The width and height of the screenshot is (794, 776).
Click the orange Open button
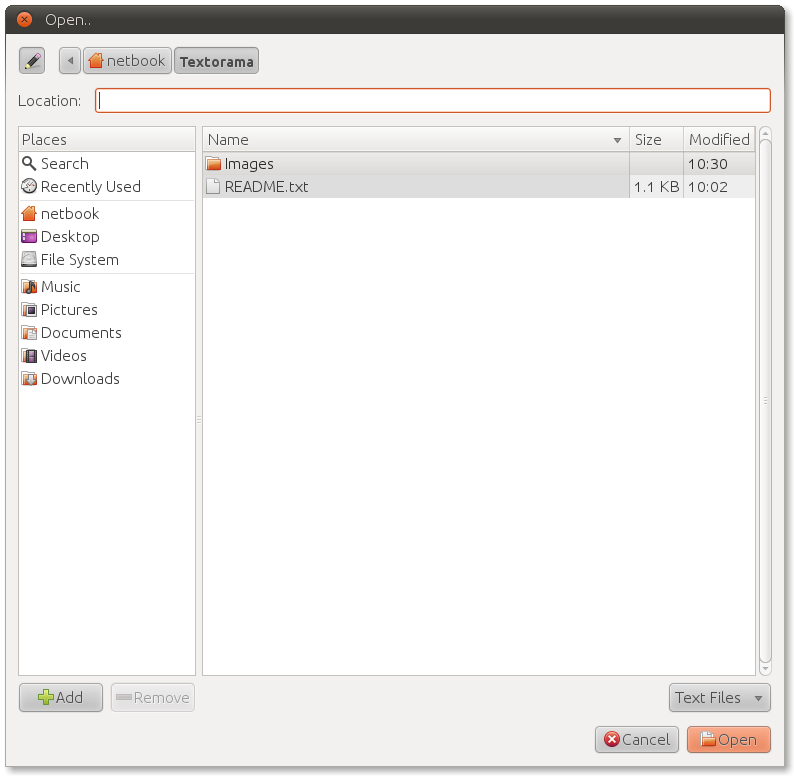click(x=729, y=740)
